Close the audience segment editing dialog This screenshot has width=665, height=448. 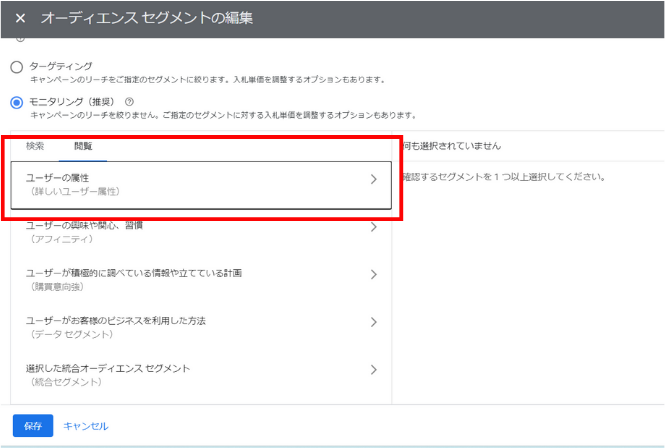point(20,18)
